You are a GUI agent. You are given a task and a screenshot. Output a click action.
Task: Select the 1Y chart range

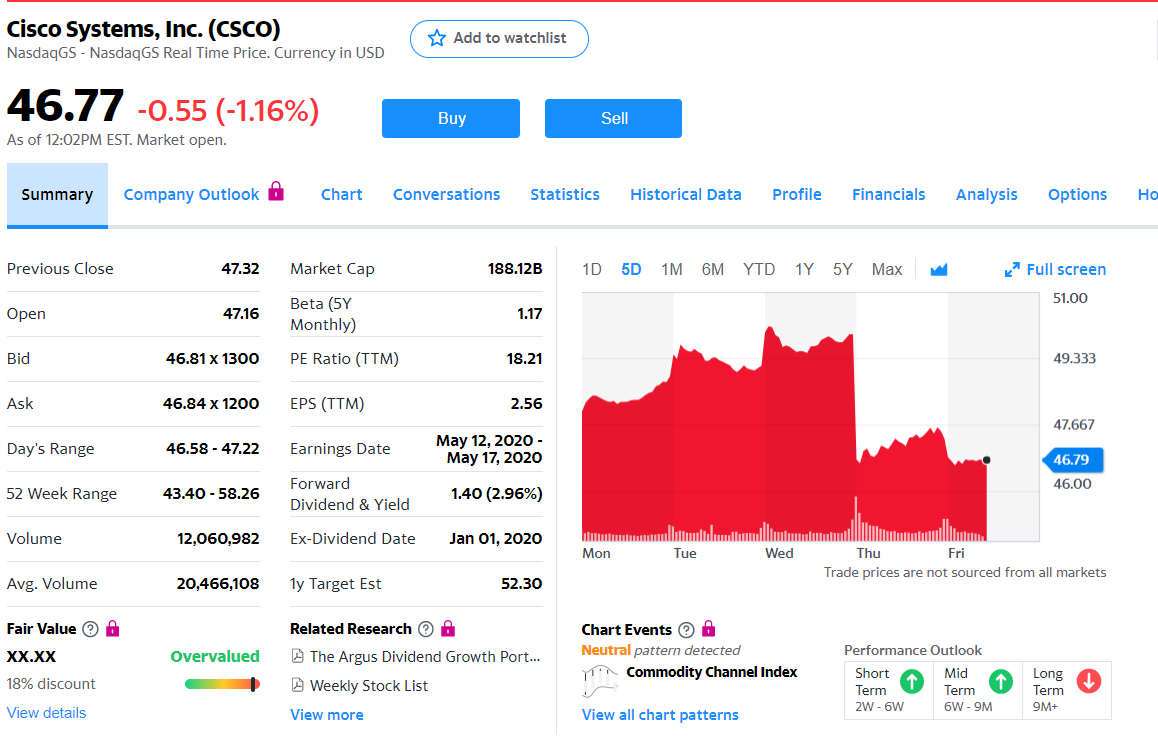(x=804, y=270)
